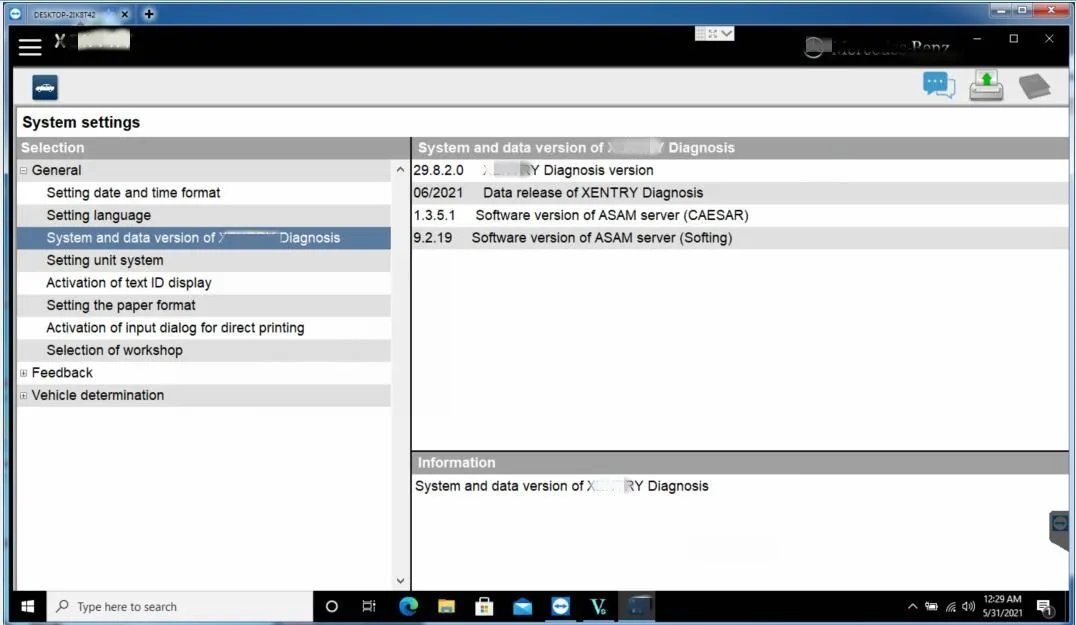The width and height of the screenshot is (1076, 625).
Task: Click the Vehicle determination label
Action: pyautogui.click(x=97, y=395)
